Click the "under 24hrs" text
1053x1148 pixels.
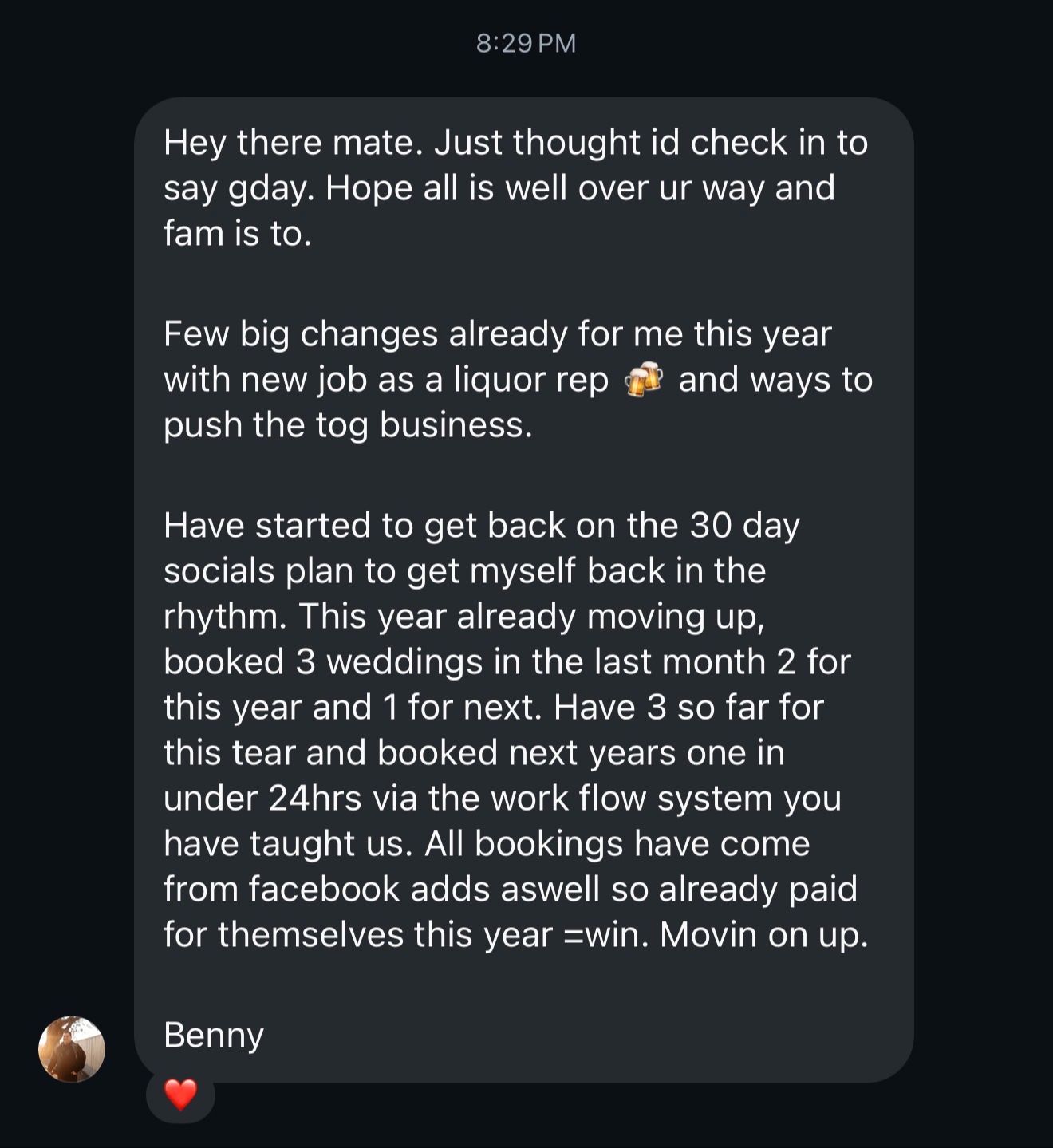(262, 798)
